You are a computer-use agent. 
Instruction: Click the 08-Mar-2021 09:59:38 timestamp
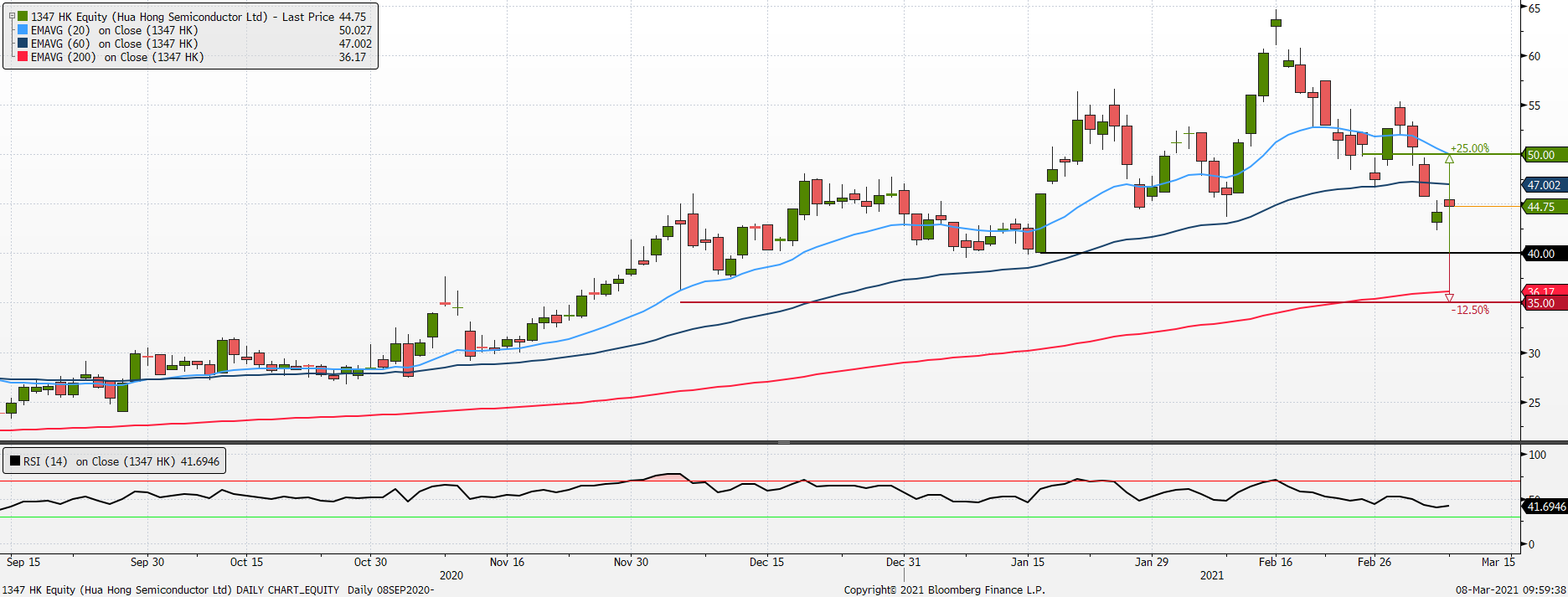click(1511, 589)
